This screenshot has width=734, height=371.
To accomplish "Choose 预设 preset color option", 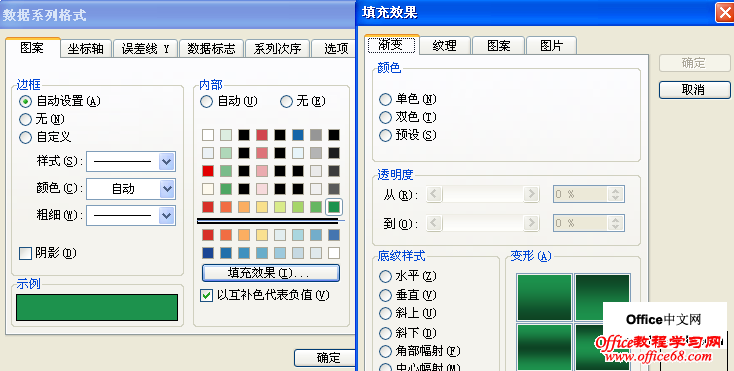I will point(385,135).
